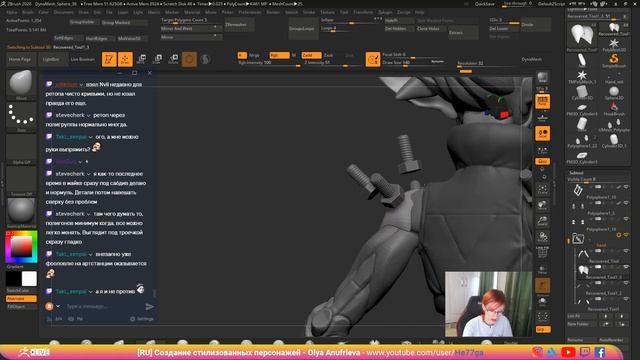Click the Divide button
640x360 pixels.
click(536, 24)
